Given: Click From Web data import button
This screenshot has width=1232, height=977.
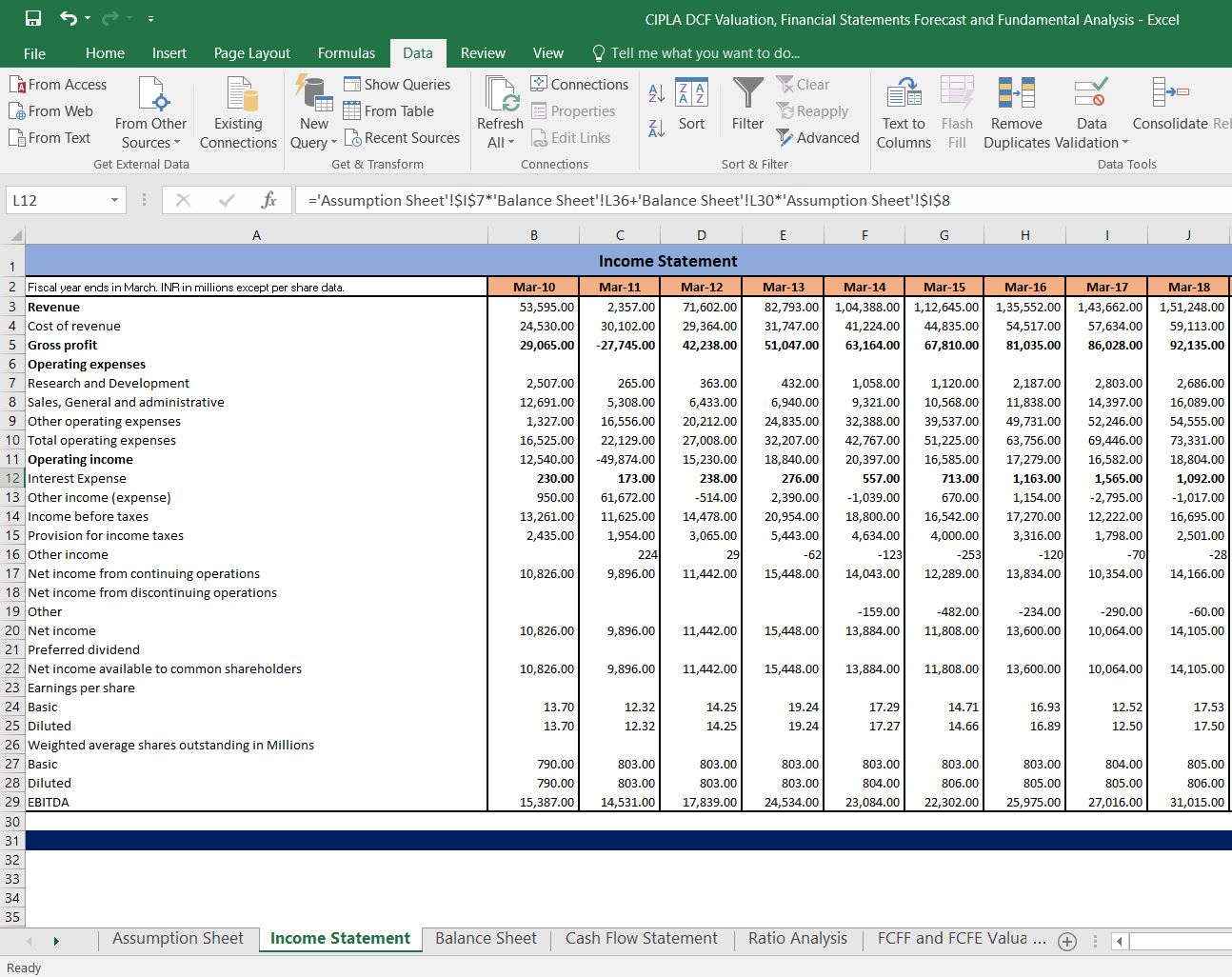Looking at the screenshot, I should [x=51, y=111].
